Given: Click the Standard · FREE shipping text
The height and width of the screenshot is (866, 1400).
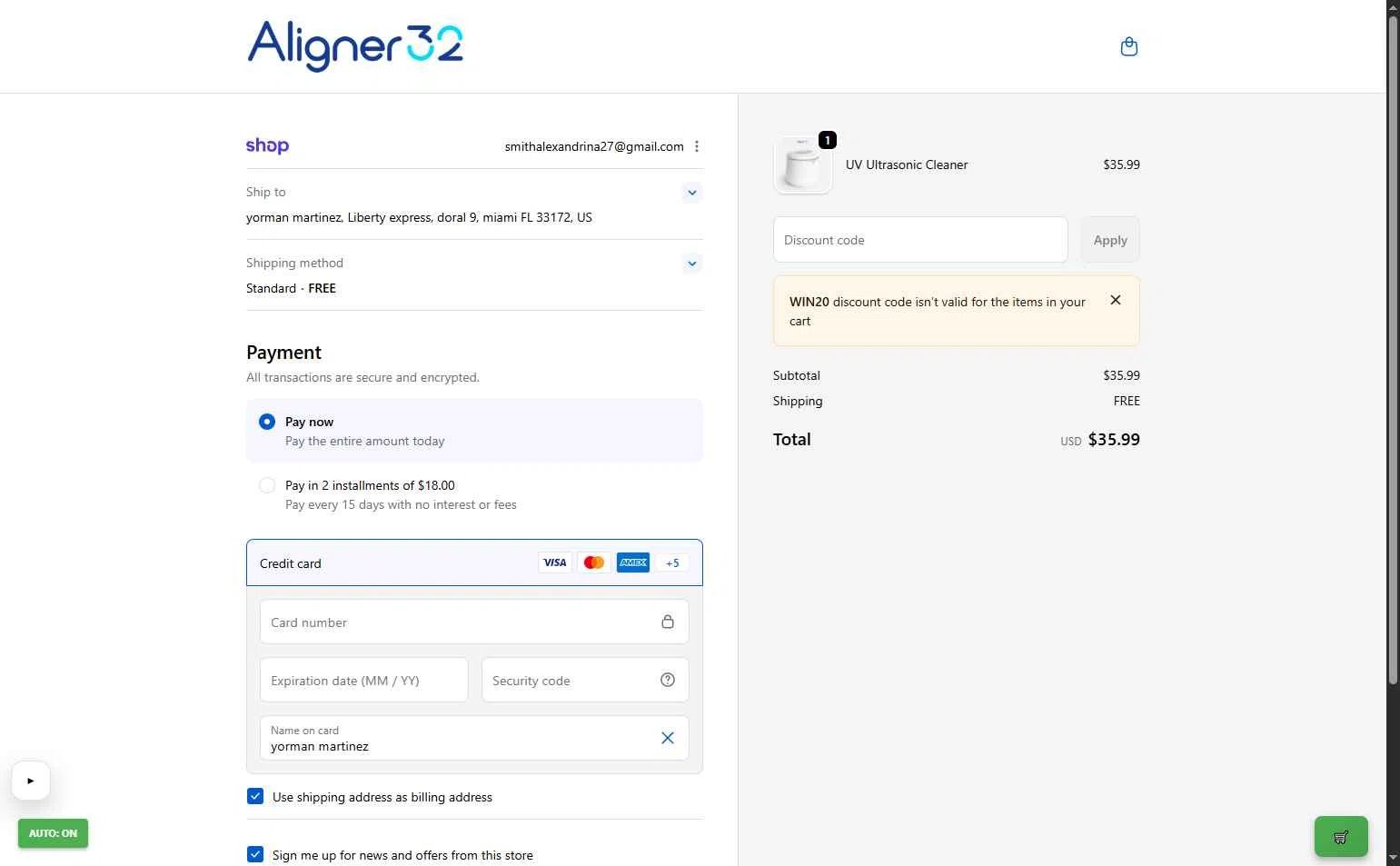Looking at the screenshot, I should (291, 288).
